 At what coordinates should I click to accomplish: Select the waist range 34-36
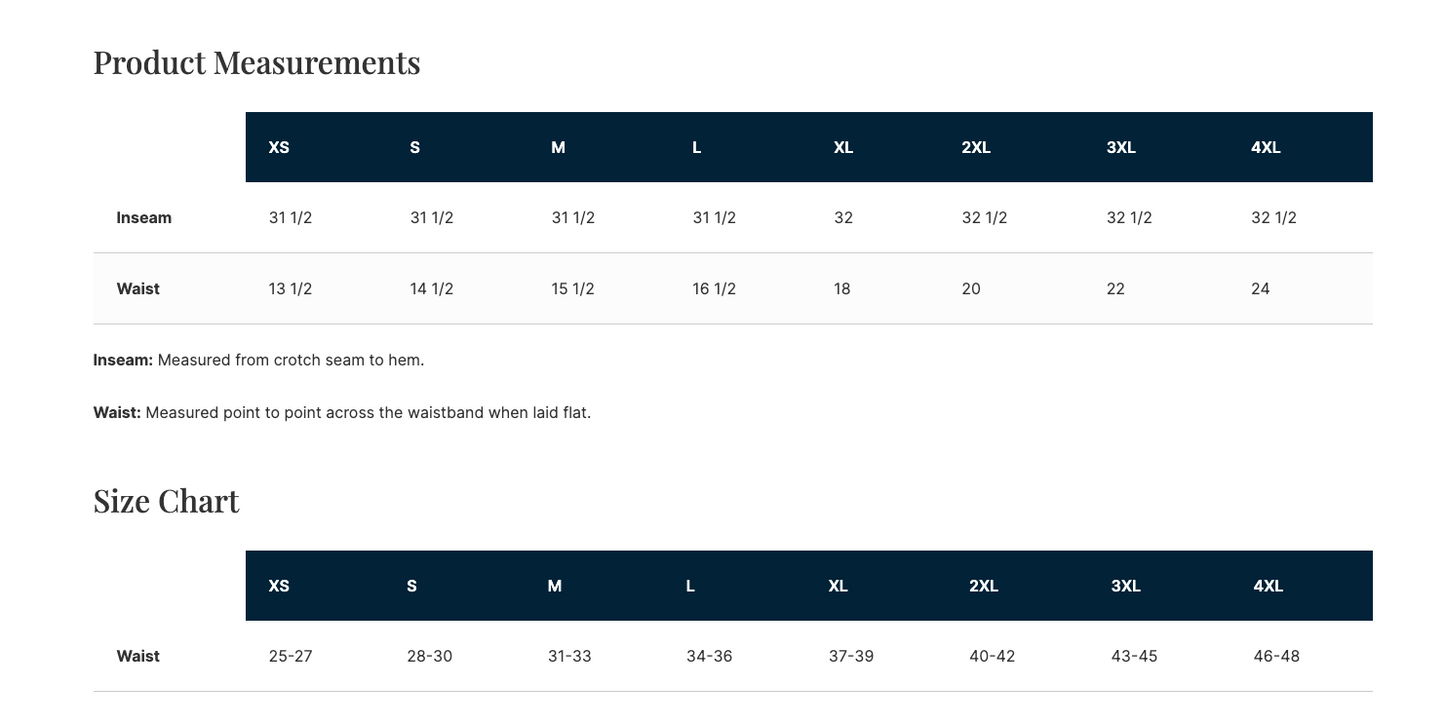tap(709, 656)
